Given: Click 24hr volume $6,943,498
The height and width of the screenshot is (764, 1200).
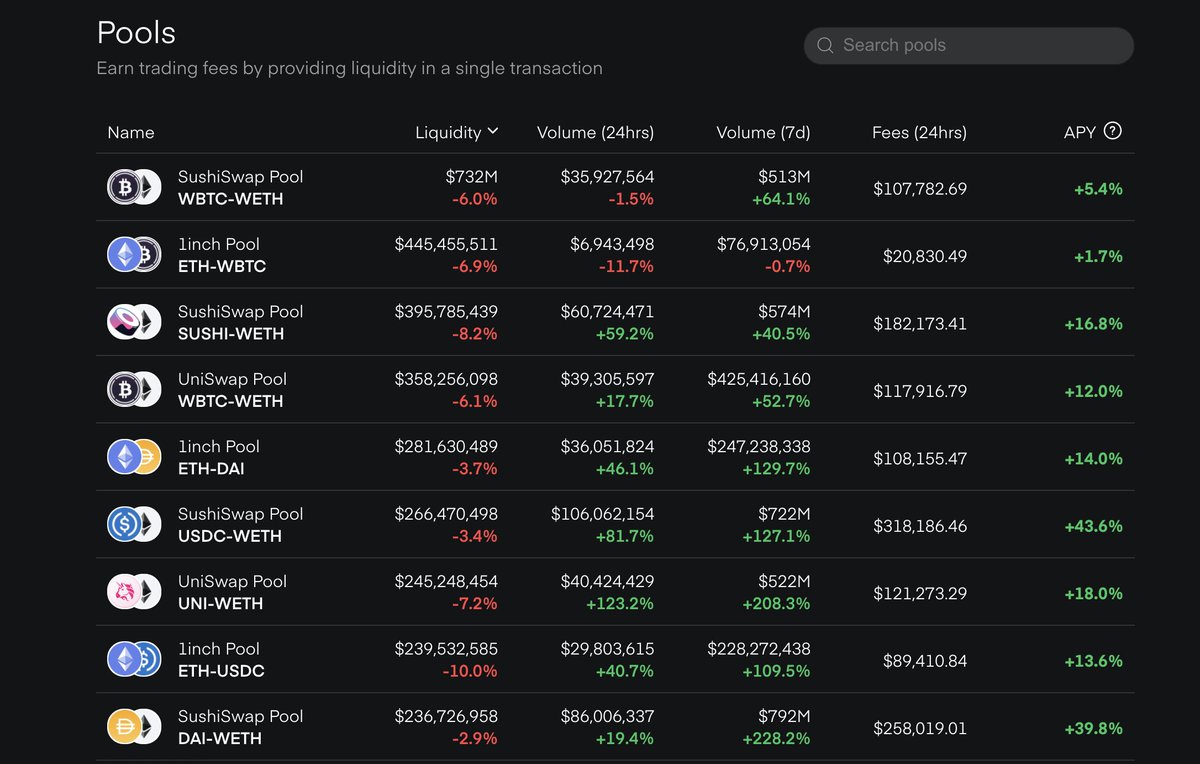Looking at the screenshot, I should point(612,244).
